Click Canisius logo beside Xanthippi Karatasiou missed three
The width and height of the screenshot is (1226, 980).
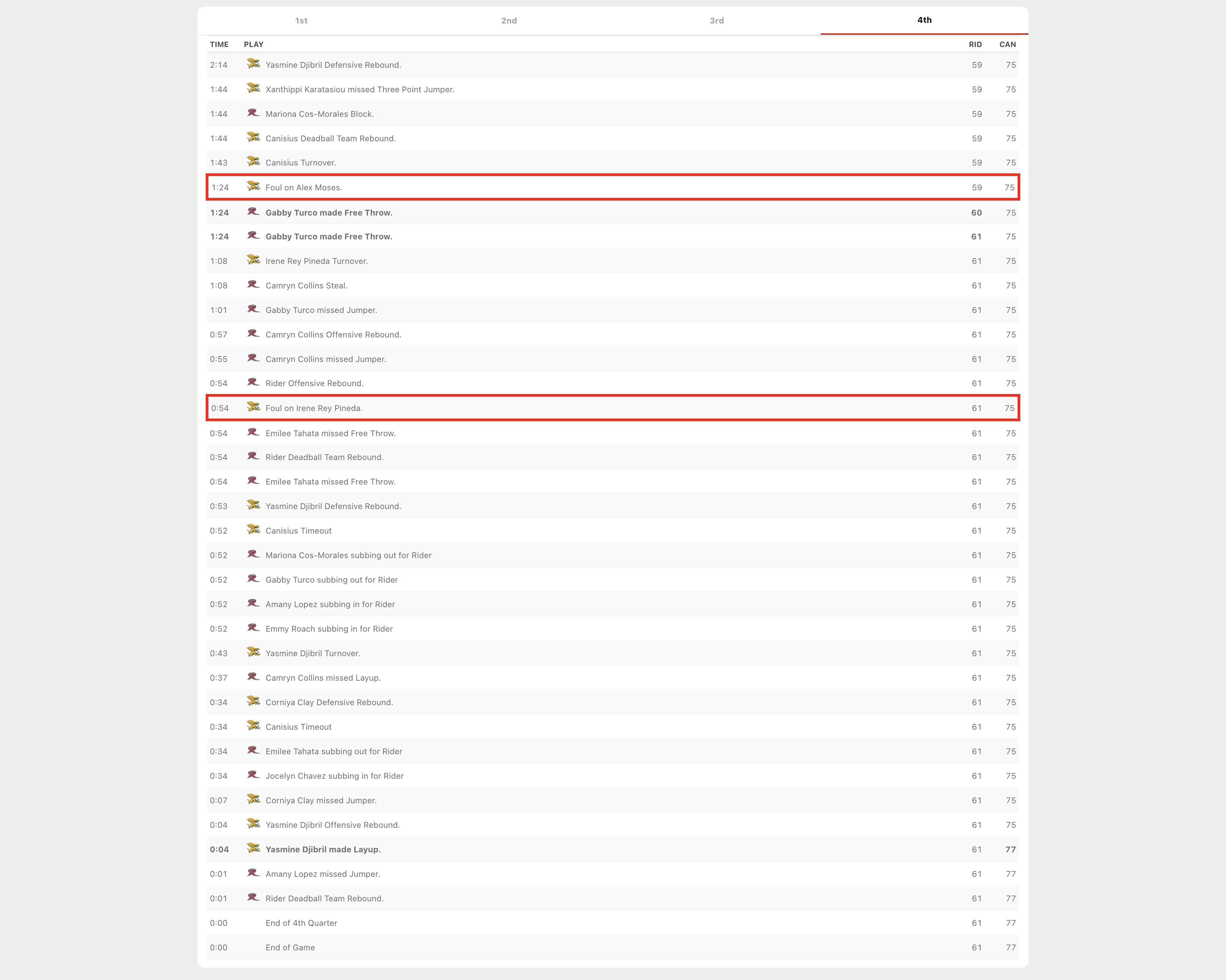click(253, 89)
